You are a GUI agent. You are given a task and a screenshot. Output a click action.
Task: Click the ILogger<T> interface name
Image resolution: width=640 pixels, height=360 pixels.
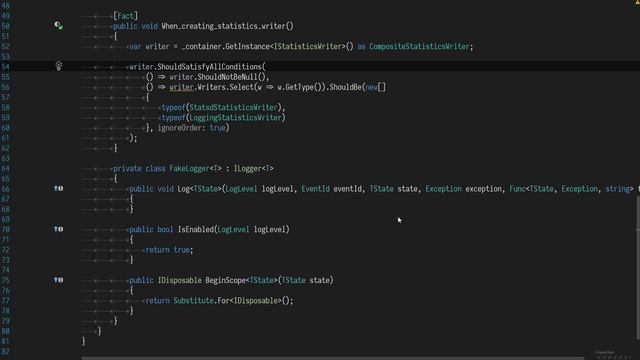pos(253,169)
